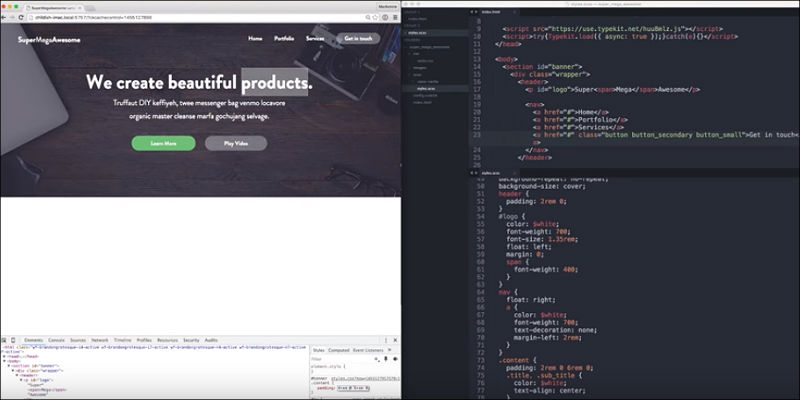Open DevTools three-dot options menu
The image size is (800, 400).
click(386, 340)
